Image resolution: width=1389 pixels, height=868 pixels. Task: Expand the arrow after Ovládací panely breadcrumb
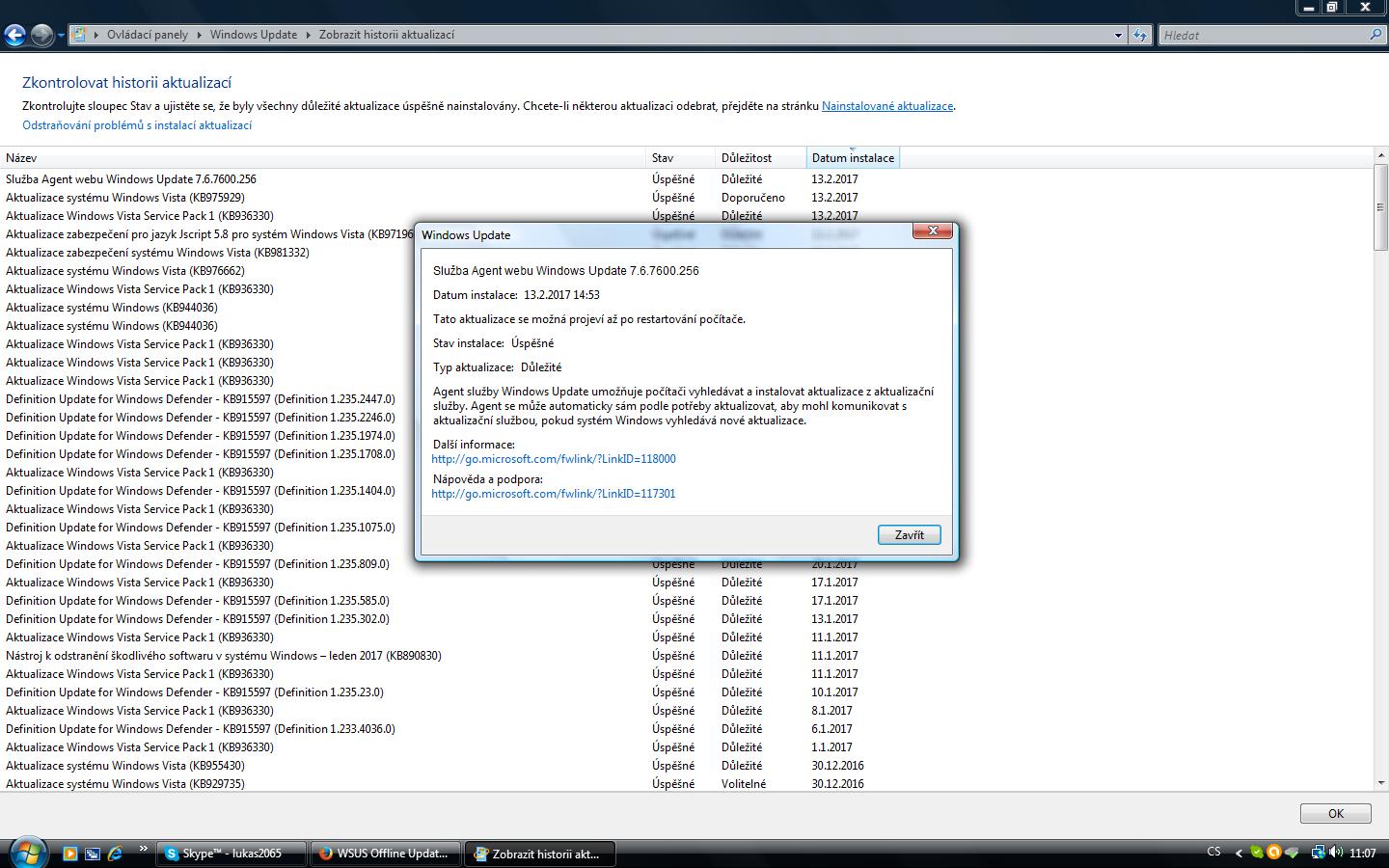tap(200, 35)
